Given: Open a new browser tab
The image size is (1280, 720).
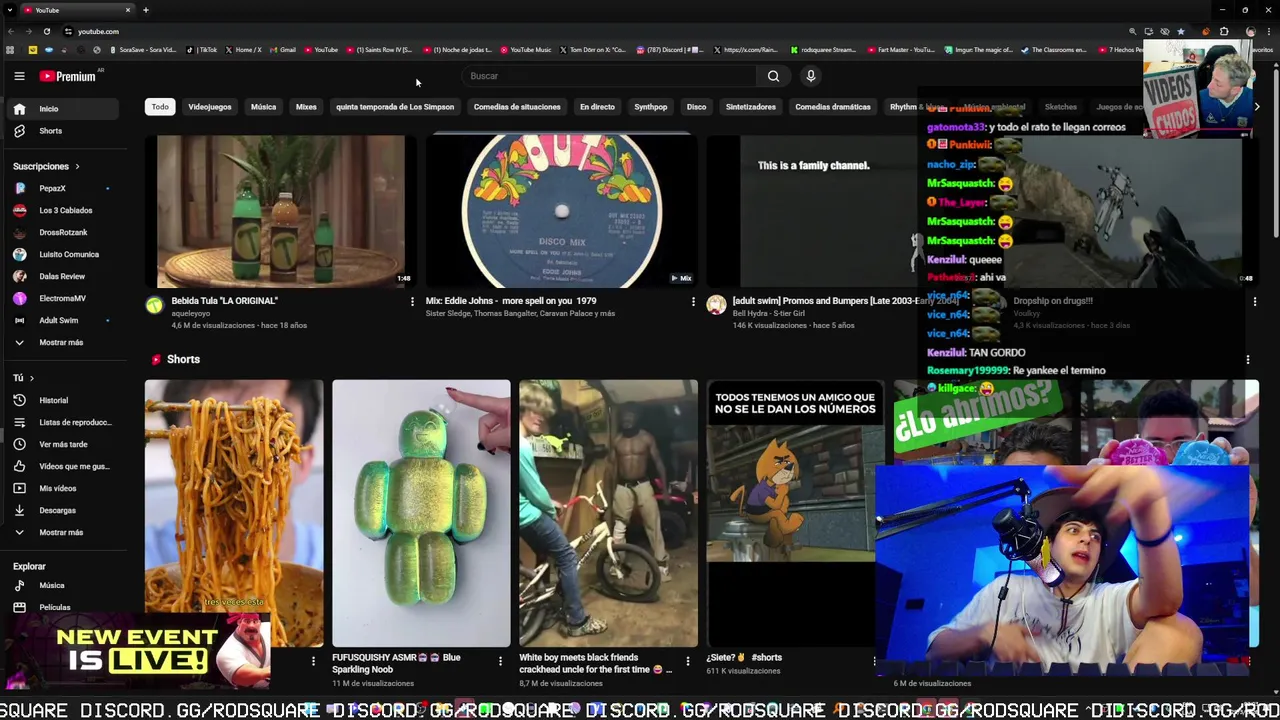Looking at the screenshot, I should [145, 10].
